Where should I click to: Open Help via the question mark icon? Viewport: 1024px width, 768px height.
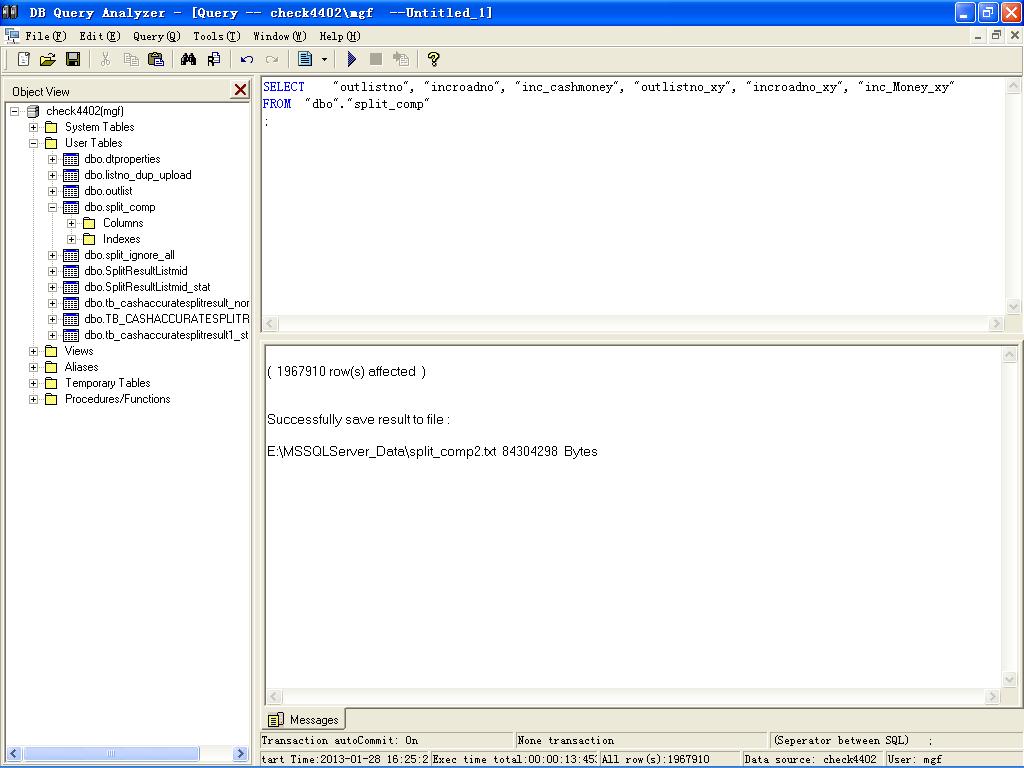pyautogui.click(x=433, y=59)
